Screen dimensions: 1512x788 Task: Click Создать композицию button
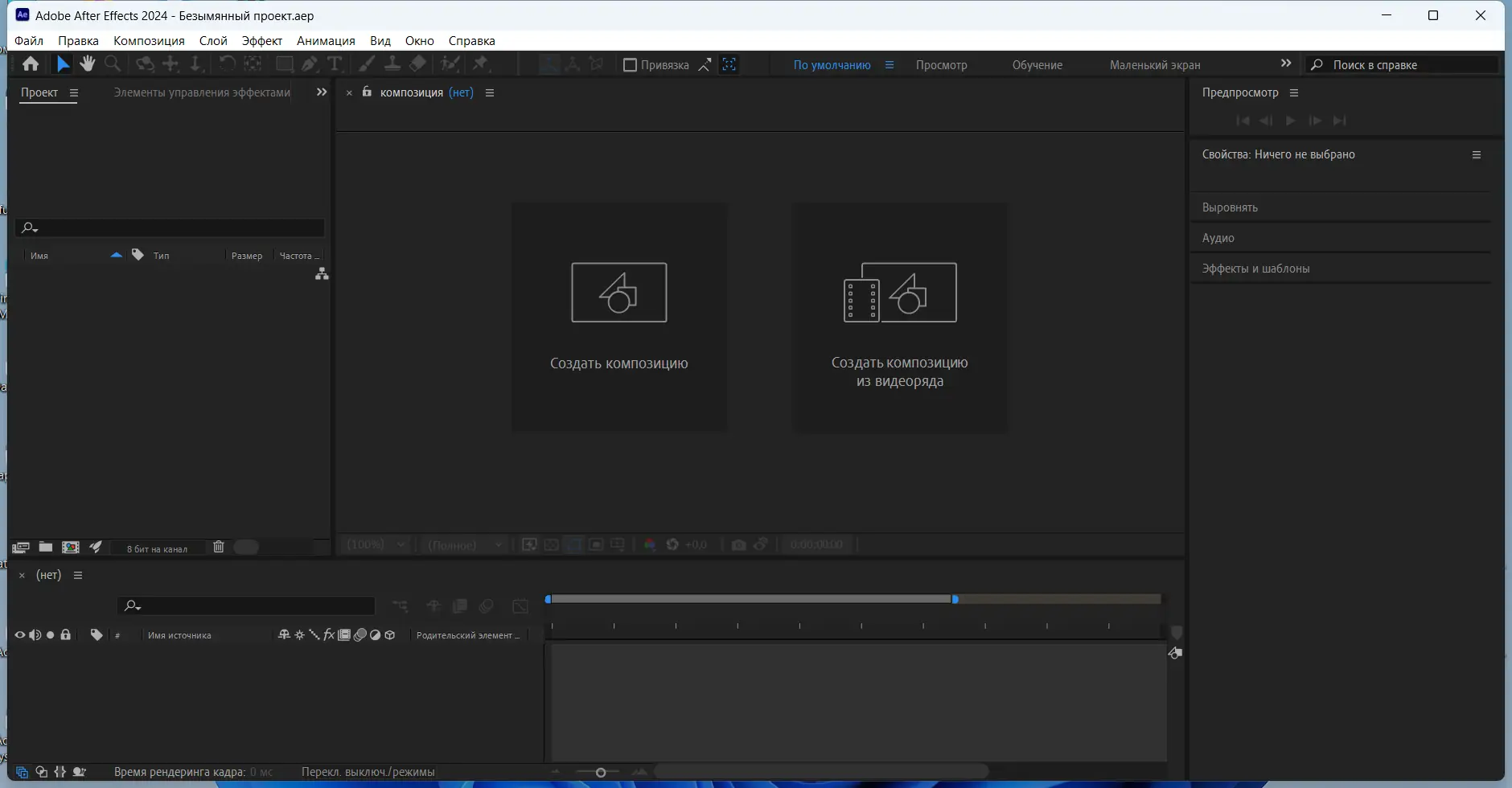point(619,317)
